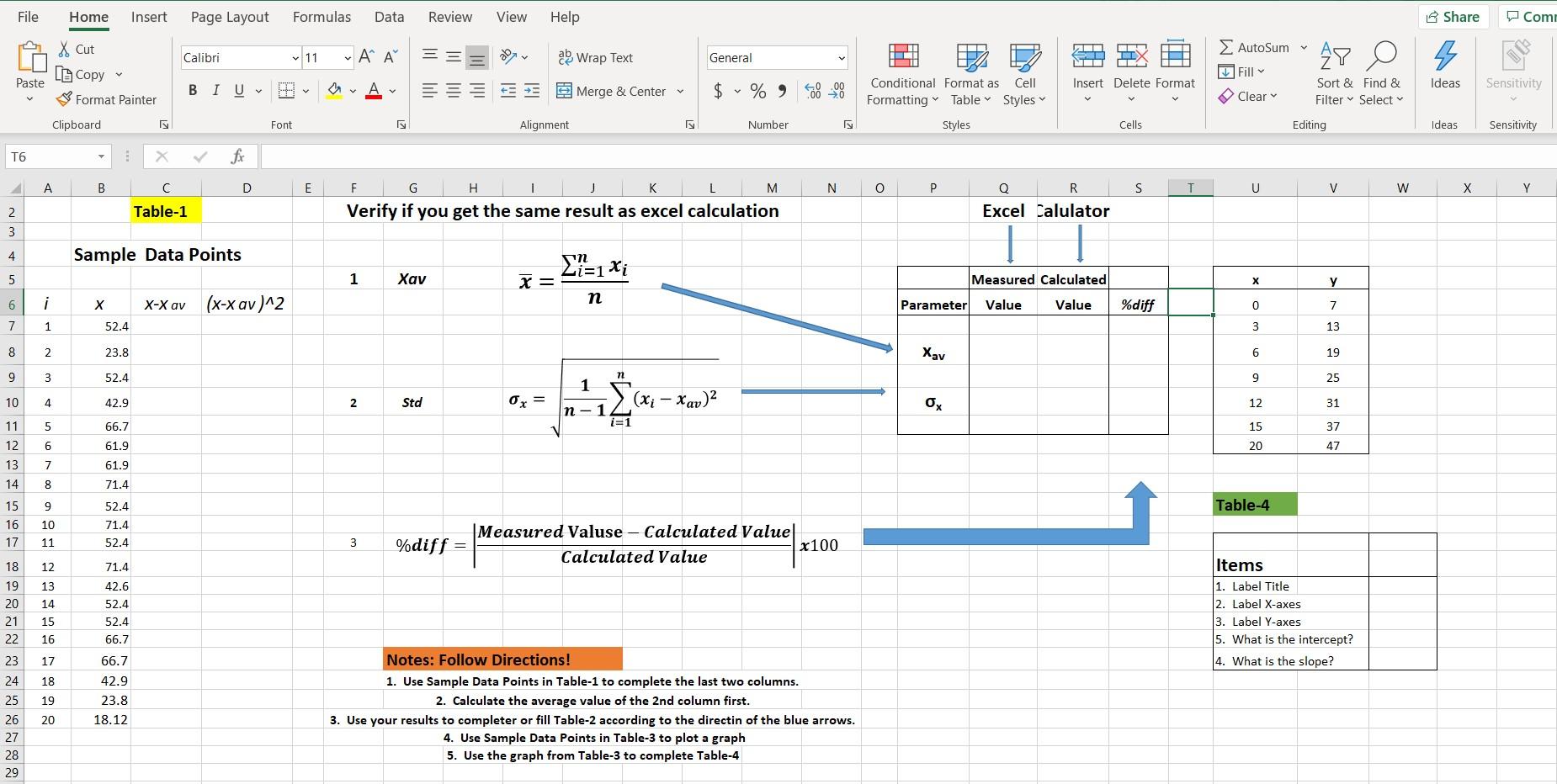Viewport: 1557px width, 784px height.
Task: Switch to the Formulas tab
Action: (x=322, y=16)
